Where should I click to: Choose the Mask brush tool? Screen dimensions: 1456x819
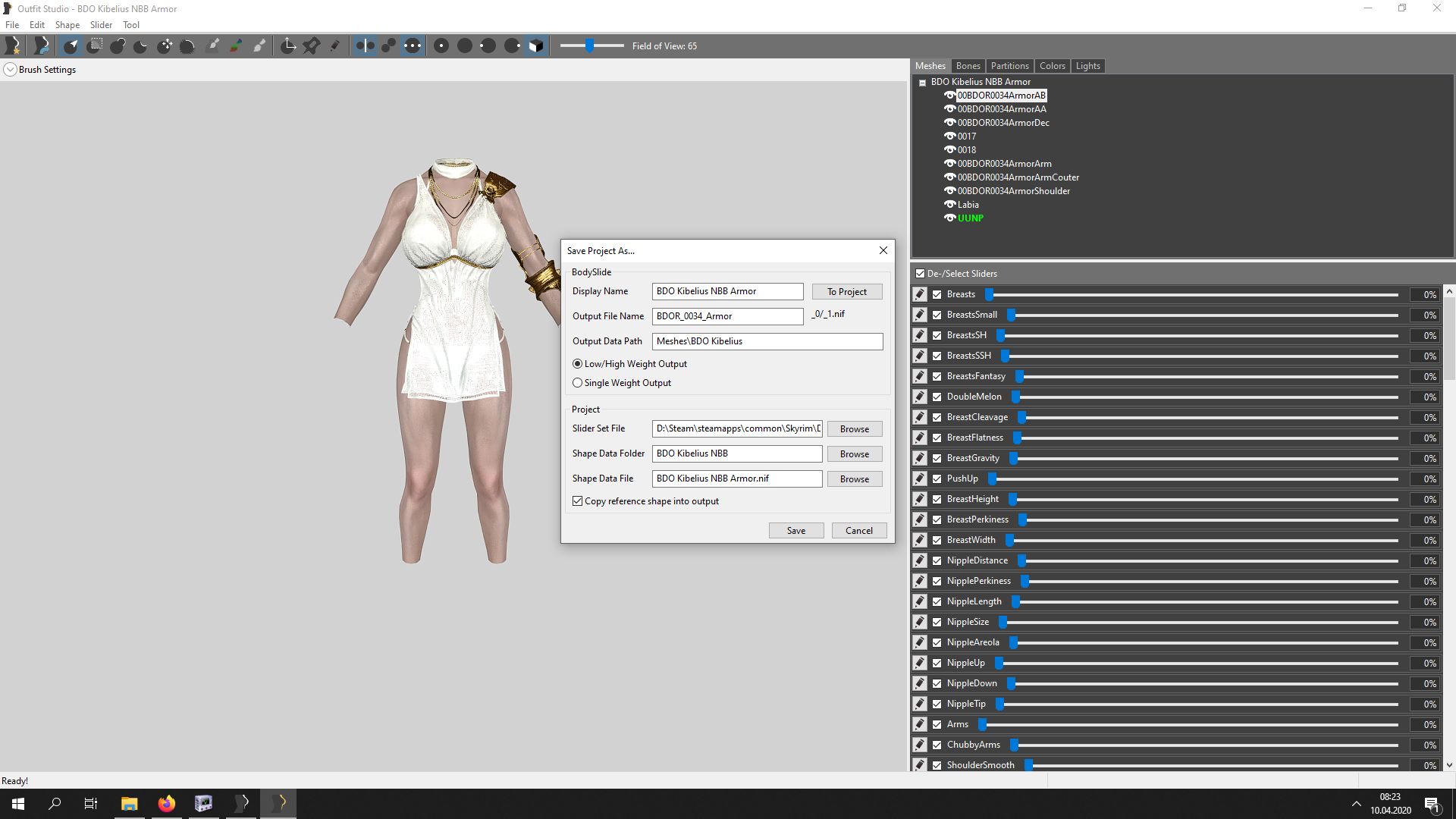tap(95, 45)
